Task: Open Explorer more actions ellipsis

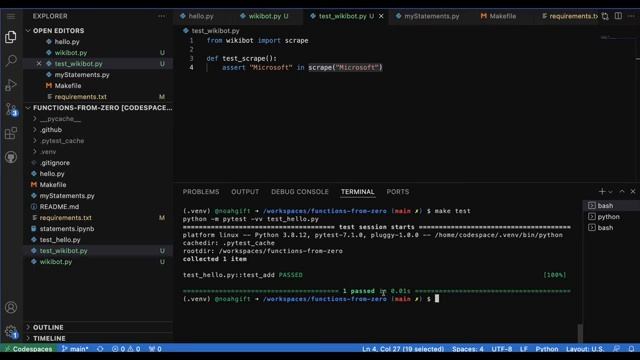Action: pos(162,16)
